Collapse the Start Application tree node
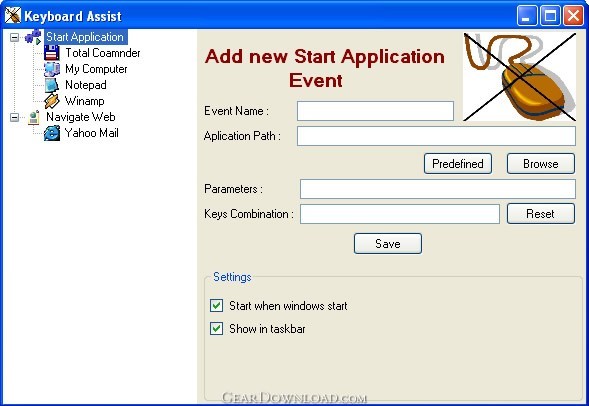Screen dimensions: 589x406 tap(14, 37)
